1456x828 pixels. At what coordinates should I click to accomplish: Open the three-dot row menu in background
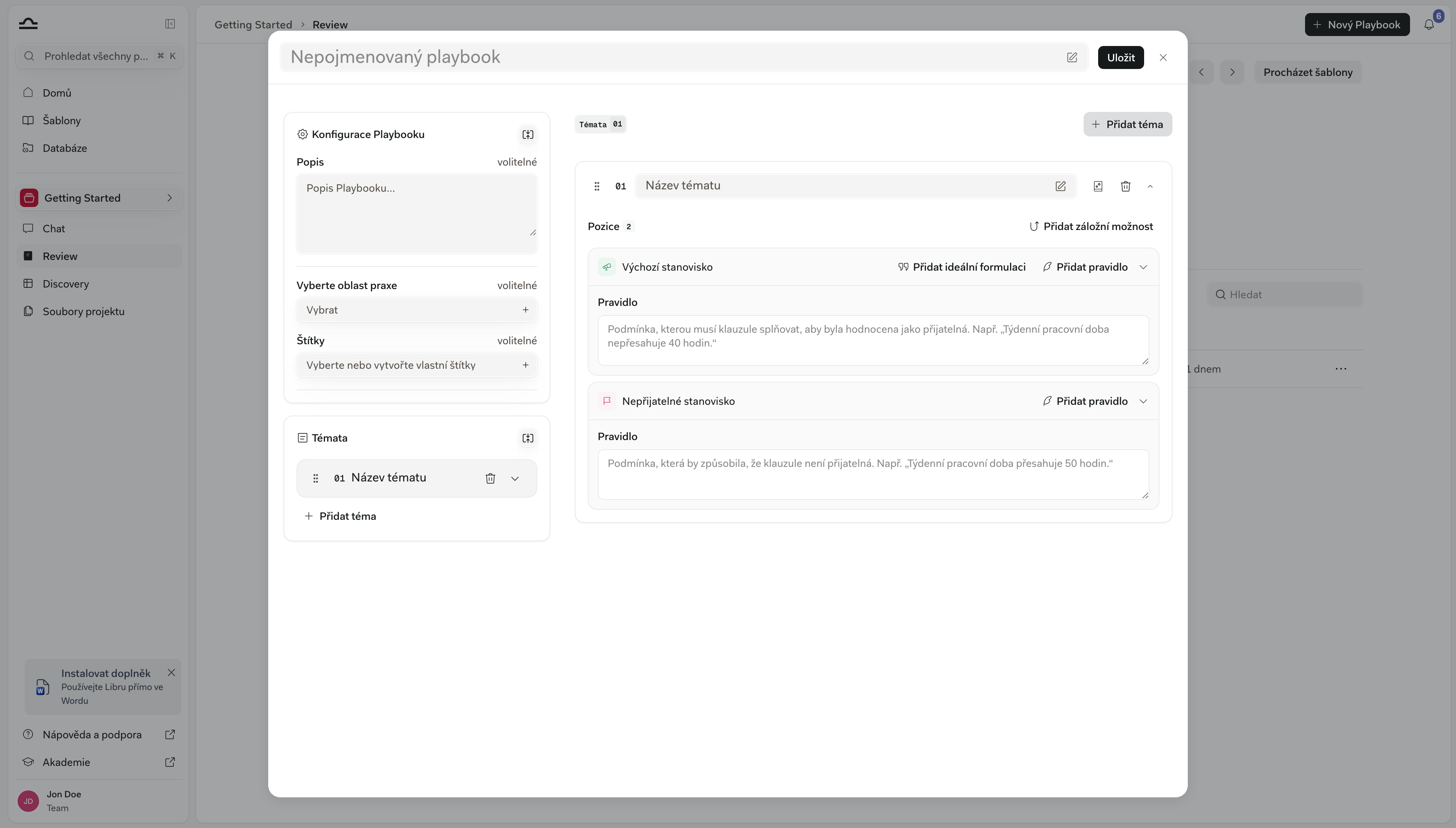(x=1341, y=368)
